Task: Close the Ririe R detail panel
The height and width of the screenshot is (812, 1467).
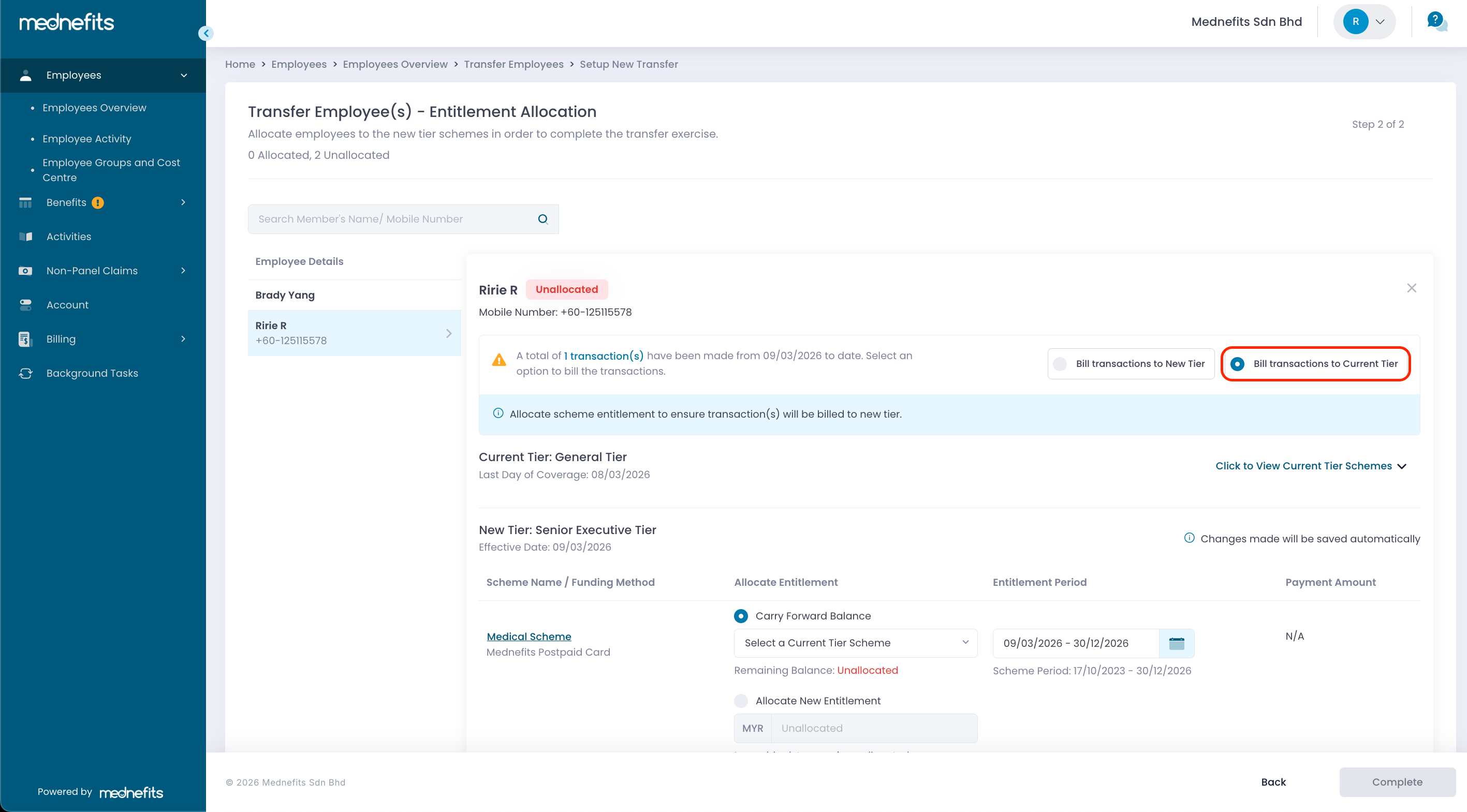Action: pyautogui.click(x=1411, y=288)
